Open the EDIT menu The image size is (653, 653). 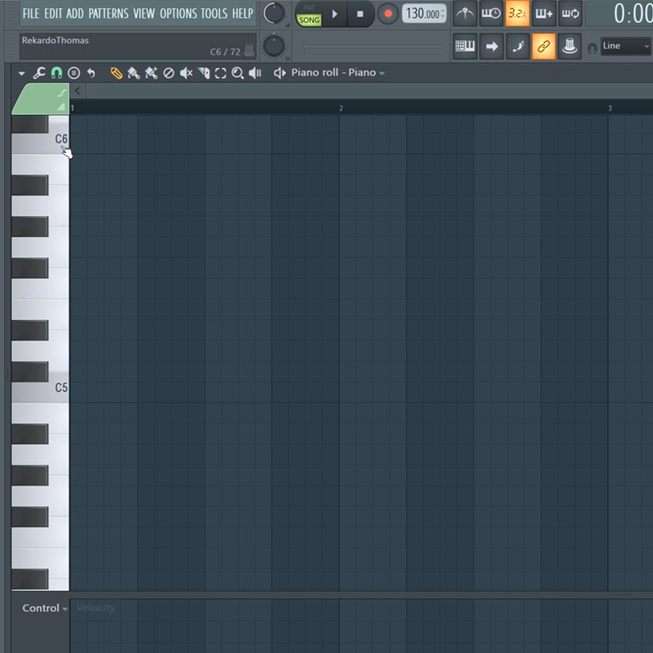[53, 13]
